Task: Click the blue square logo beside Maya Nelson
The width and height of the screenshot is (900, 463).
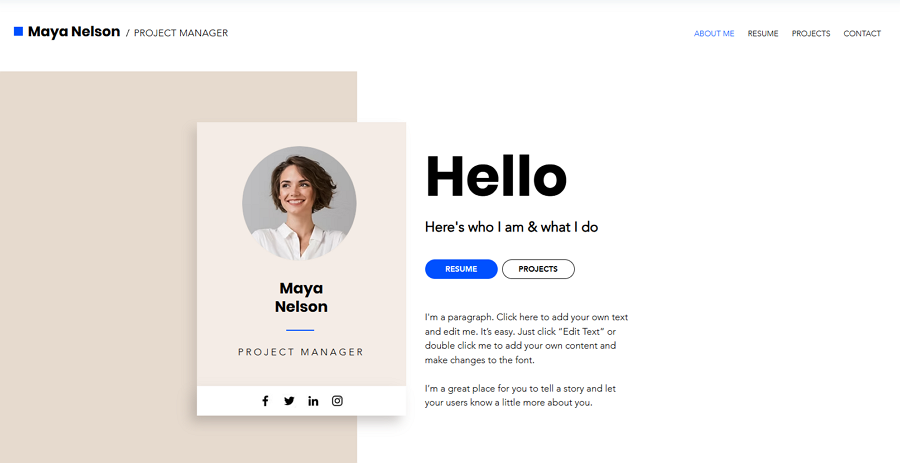Action: pos(18,31)
